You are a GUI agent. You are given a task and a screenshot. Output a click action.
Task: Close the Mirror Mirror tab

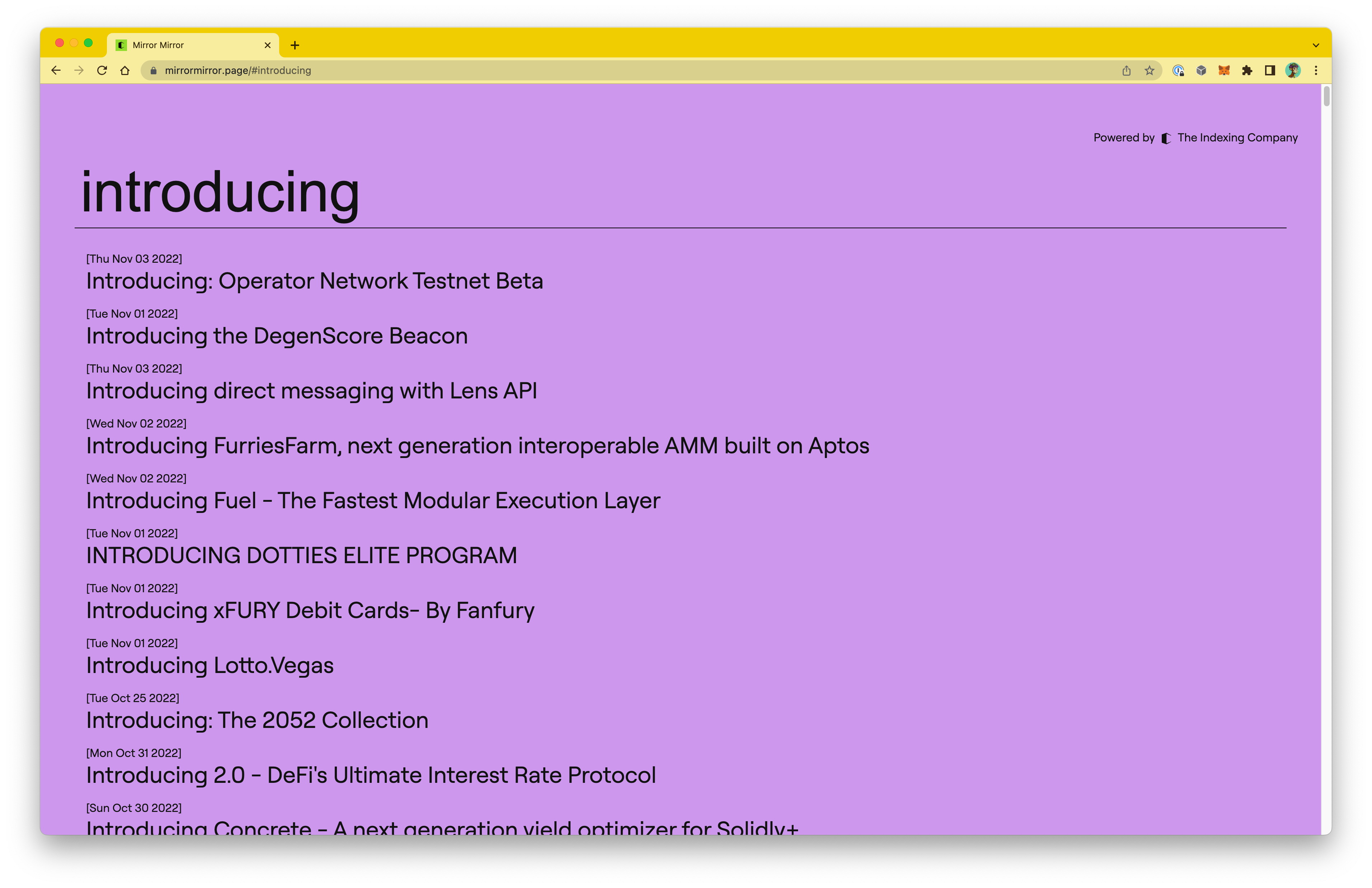(267, 45)
